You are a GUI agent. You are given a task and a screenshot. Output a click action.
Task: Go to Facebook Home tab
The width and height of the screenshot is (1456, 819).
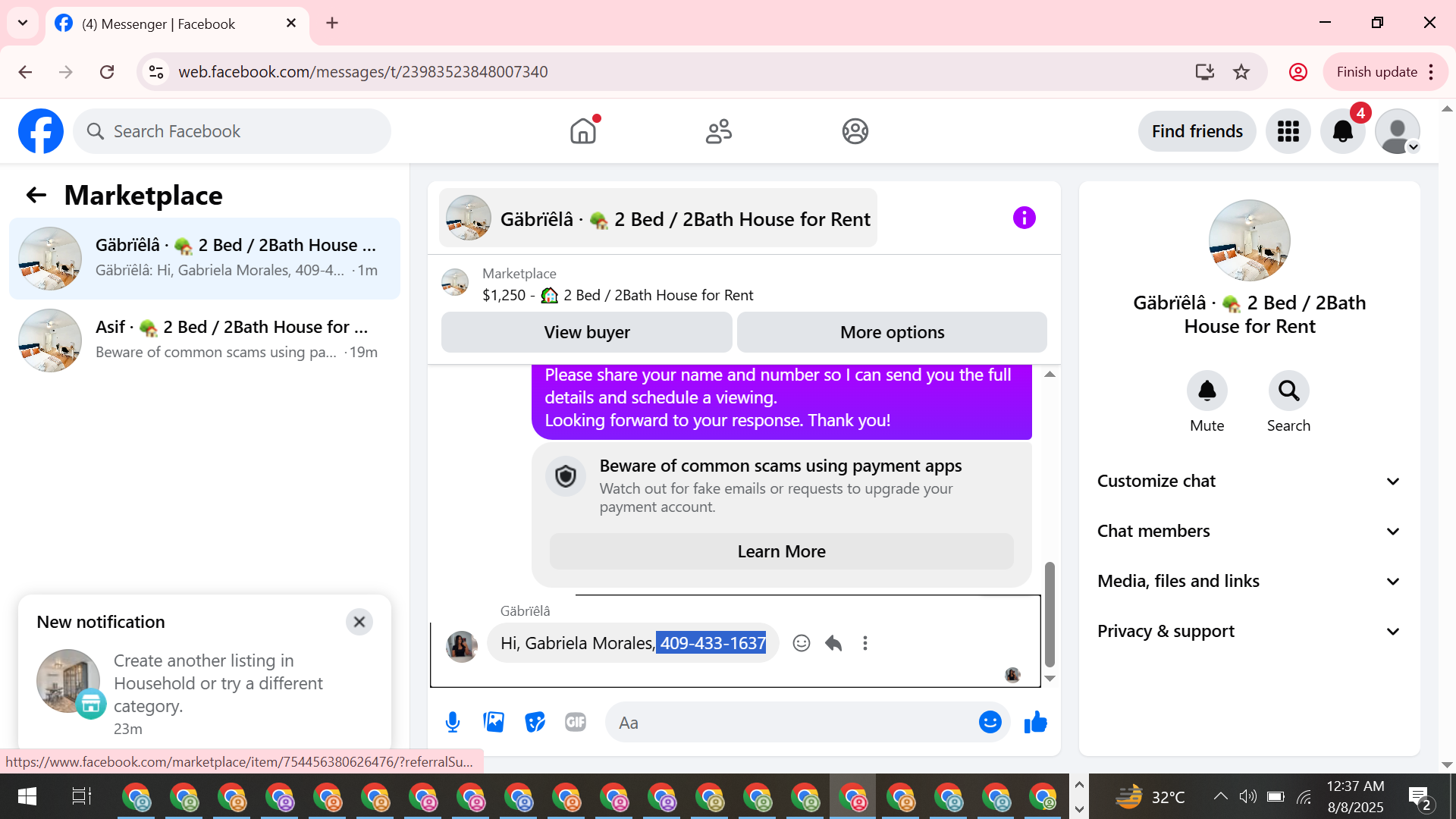583,131
